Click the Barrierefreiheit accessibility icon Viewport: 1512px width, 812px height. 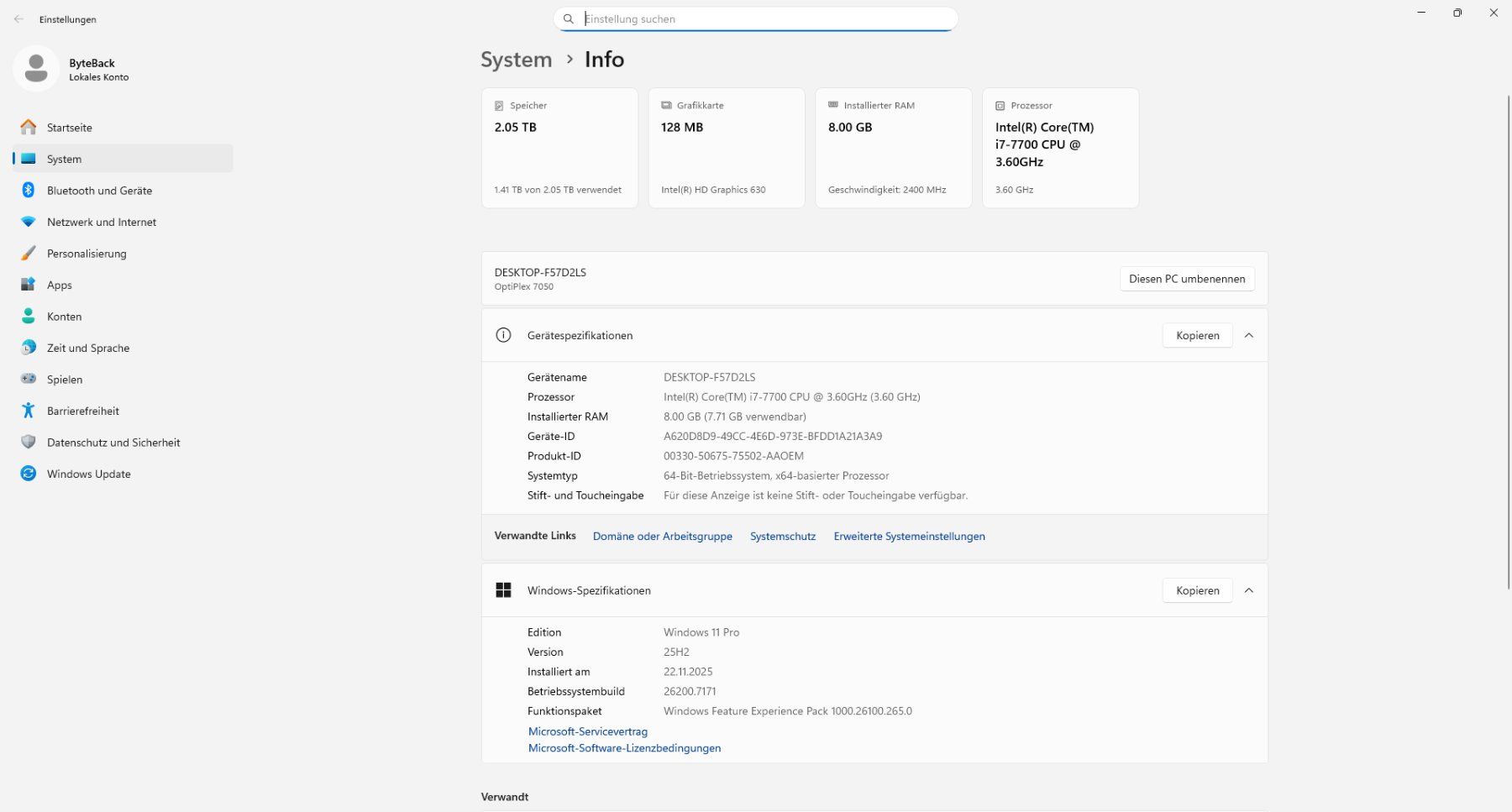coord(29,411)
